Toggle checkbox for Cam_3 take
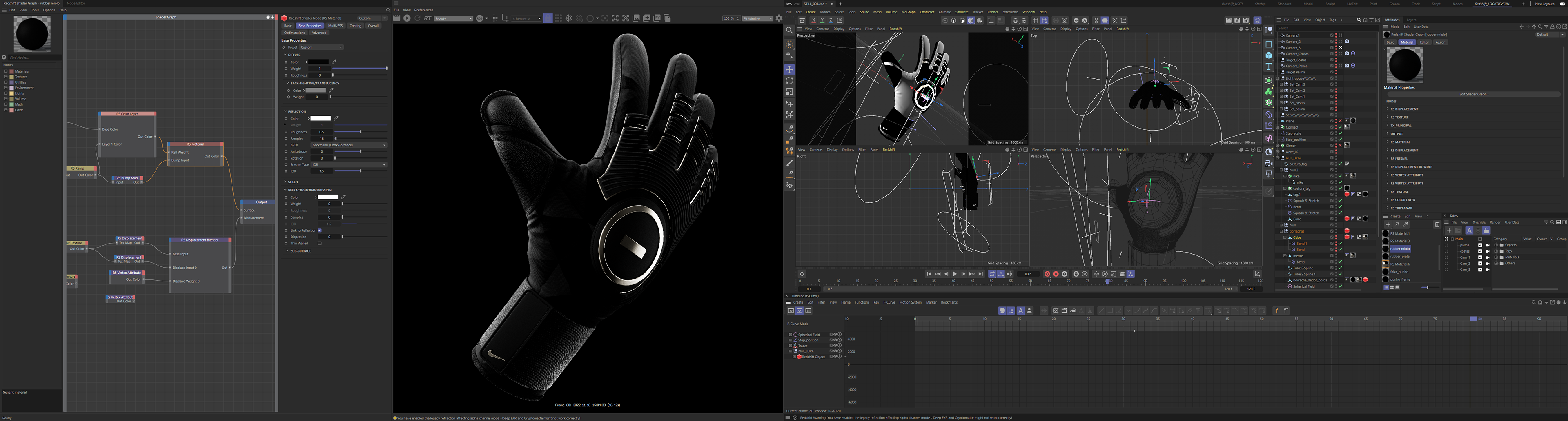Screen dimensions: 1568x421 pos(1480,270)
